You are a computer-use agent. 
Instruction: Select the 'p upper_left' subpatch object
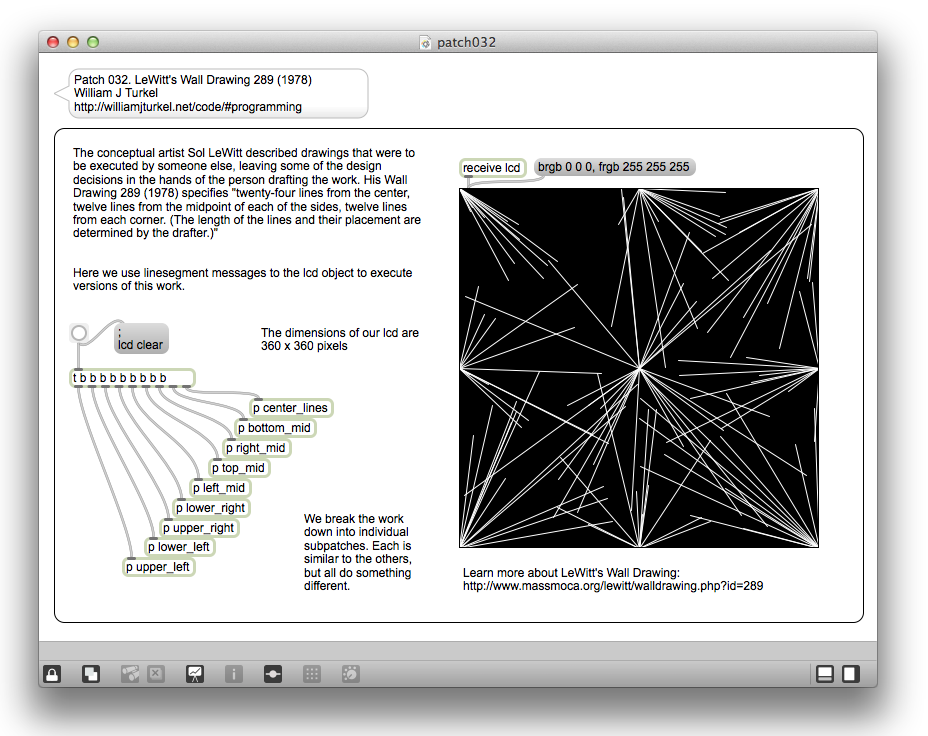(x=158, y=567)
